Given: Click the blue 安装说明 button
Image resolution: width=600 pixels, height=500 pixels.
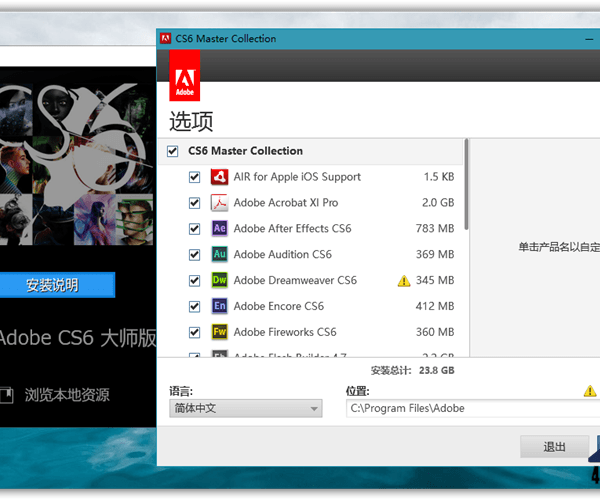Looking at the screenshot, I should (x=57, y=285).
